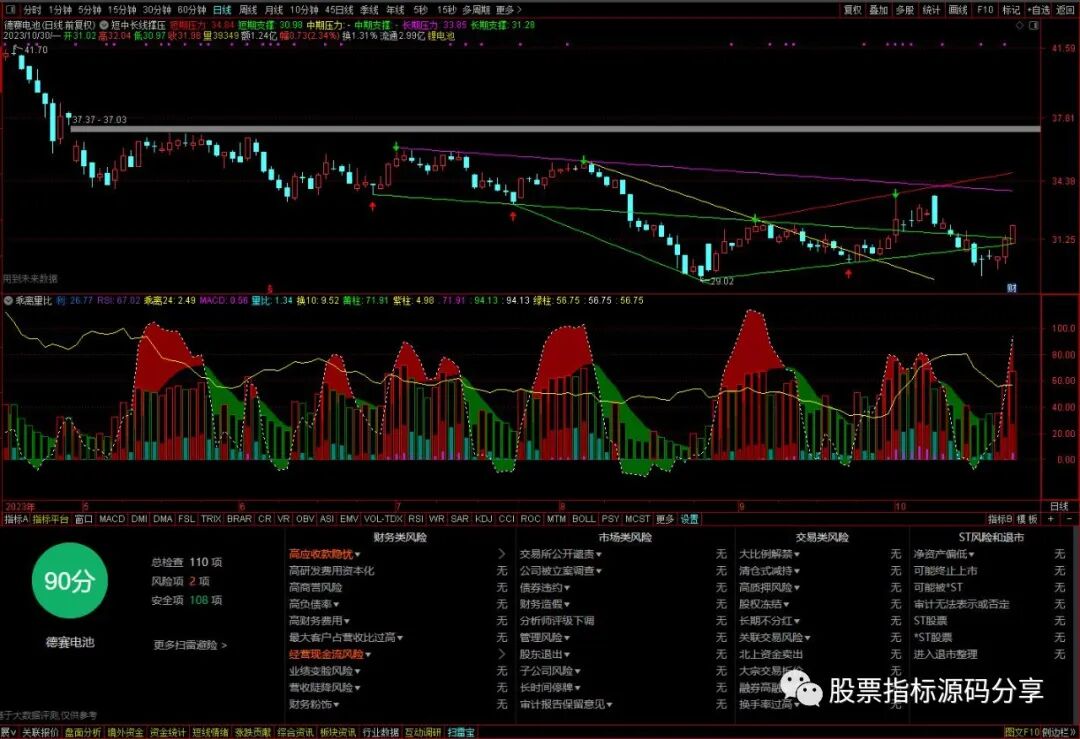
Task: Select the 60分钟 period tab
Action: [191, 10]
